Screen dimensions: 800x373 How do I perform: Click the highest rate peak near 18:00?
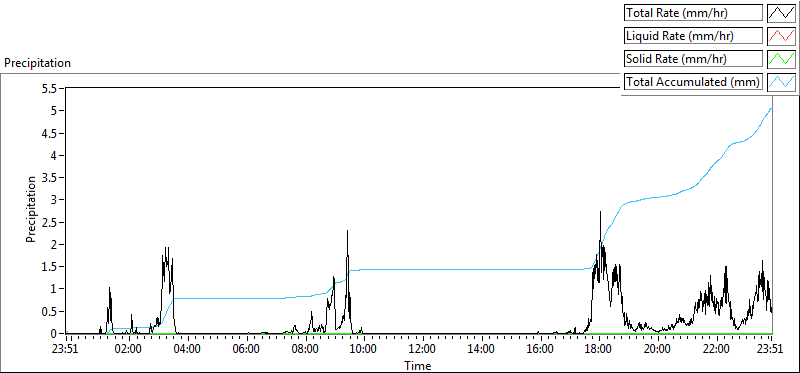pos(601,212)
